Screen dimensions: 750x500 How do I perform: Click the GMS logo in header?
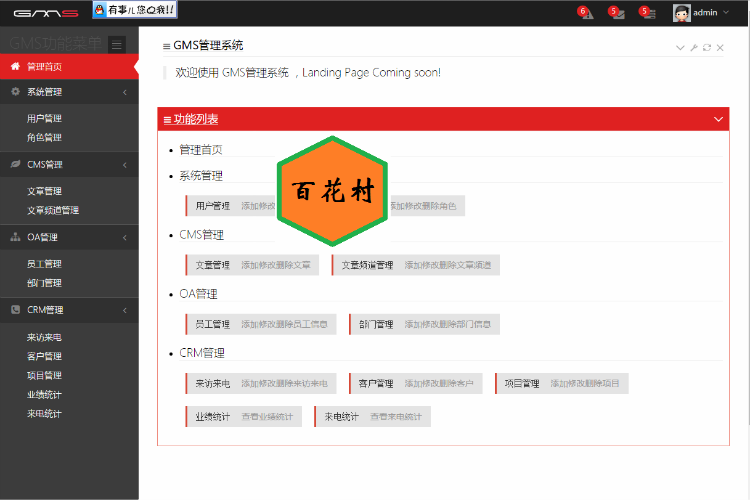tap(46, 13)
